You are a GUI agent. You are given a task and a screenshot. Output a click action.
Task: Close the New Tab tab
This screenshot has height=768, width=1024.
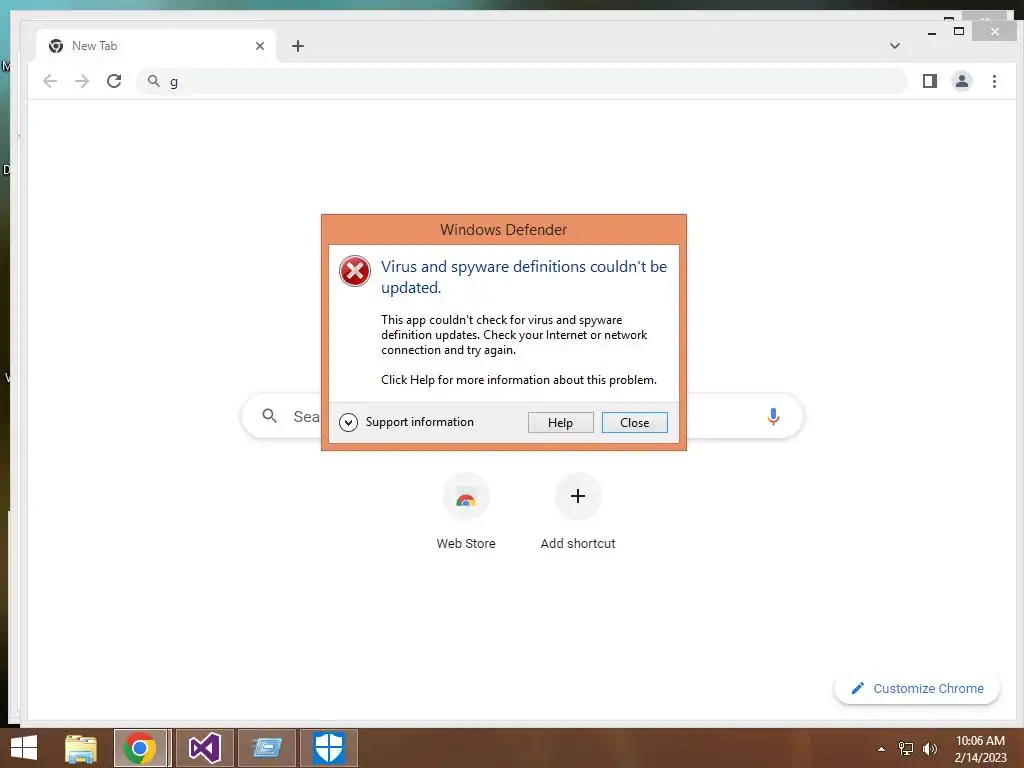point(260,46)
